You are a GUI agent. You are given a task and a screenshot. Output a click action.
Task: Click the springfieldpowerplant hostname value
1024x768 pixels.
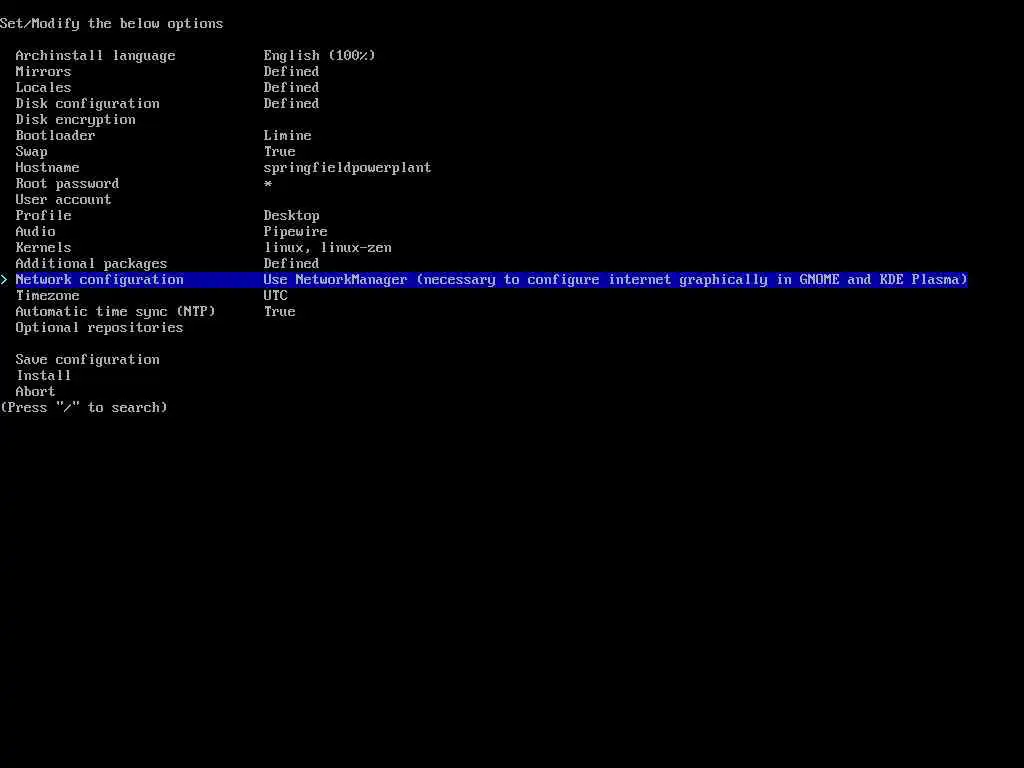click(x=347, y=167)
